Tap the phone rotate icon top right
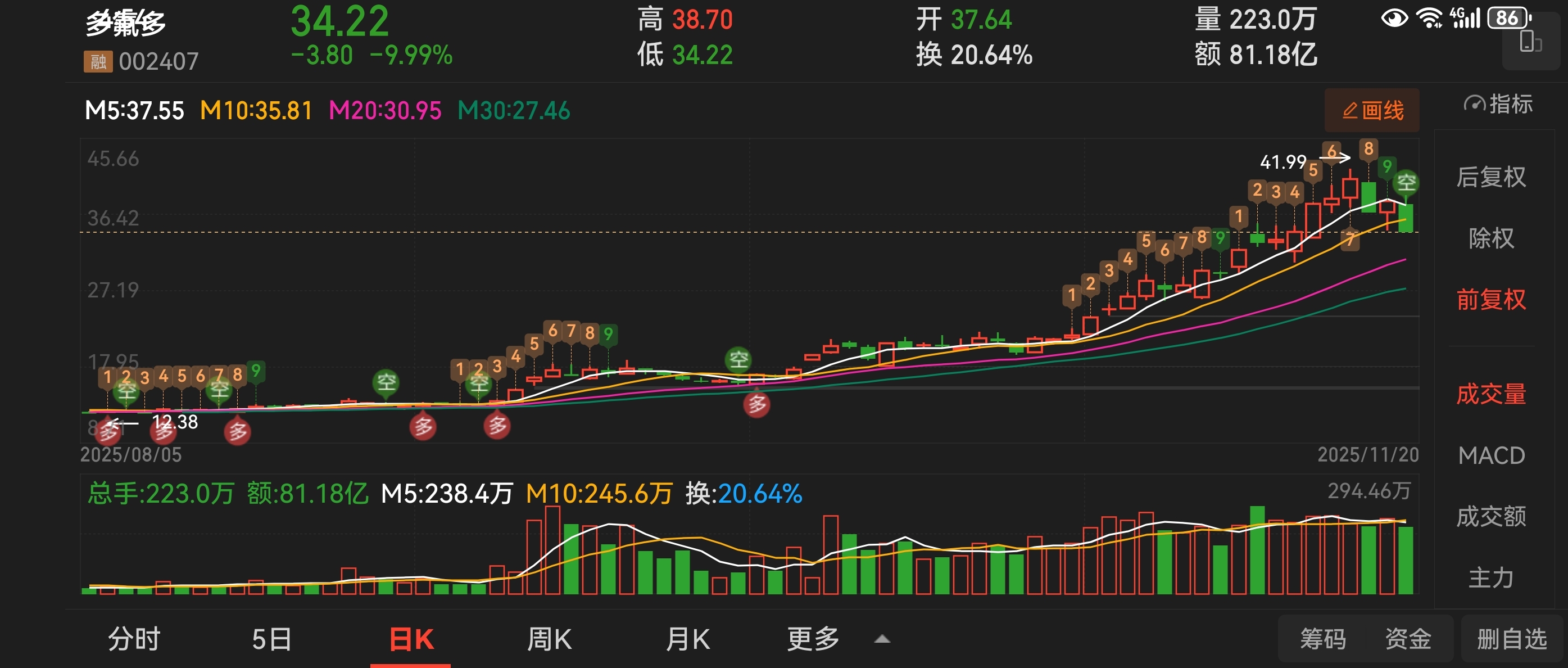 [1530, 42]
